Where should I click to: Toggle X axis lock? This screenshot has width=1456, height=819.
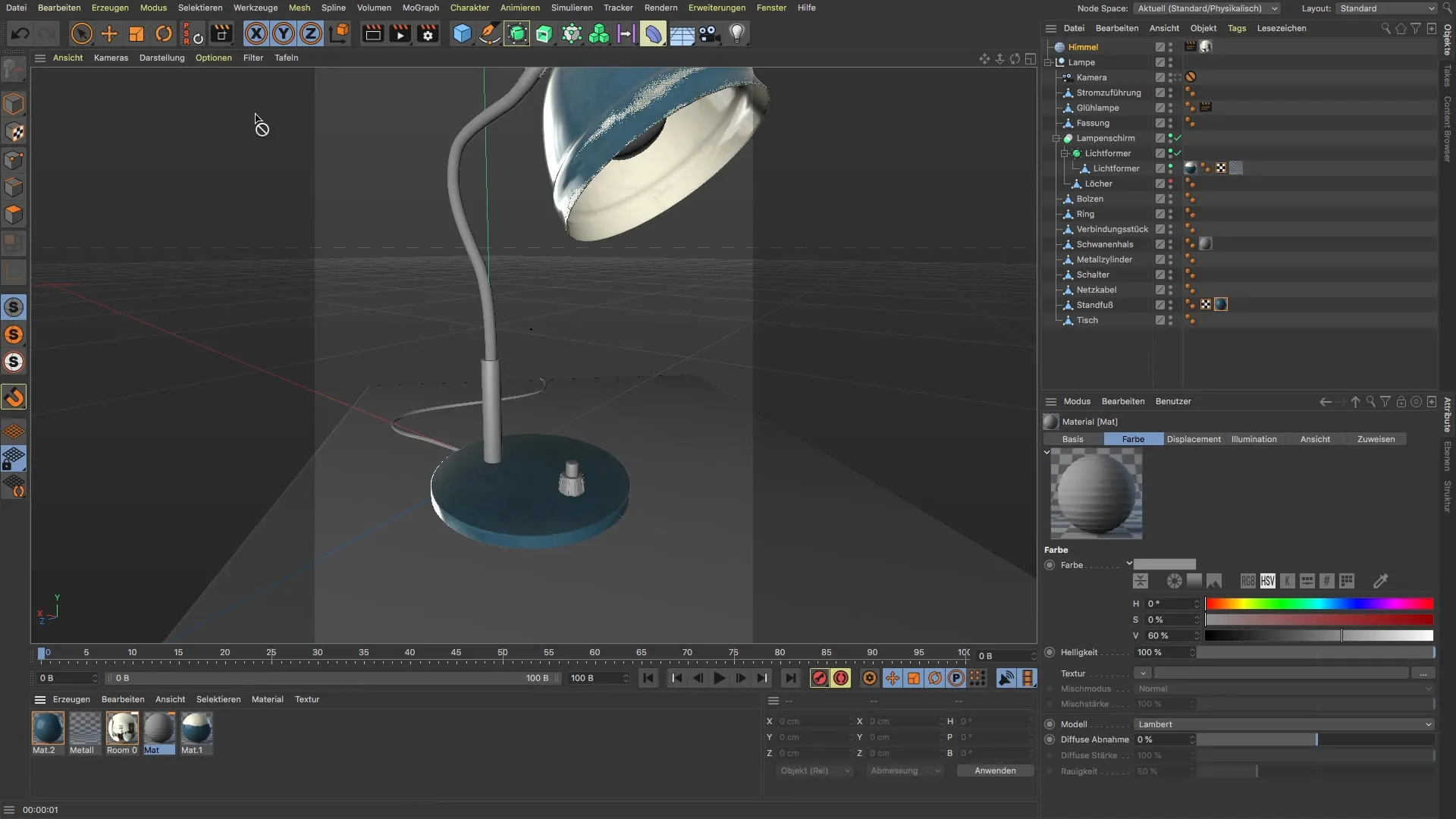256,33
